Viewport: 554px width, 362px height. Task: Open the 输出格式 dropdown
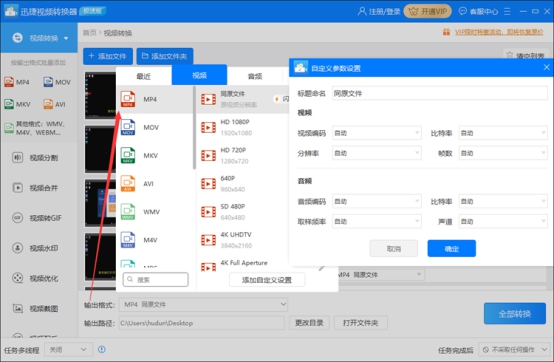click(204, 304)
